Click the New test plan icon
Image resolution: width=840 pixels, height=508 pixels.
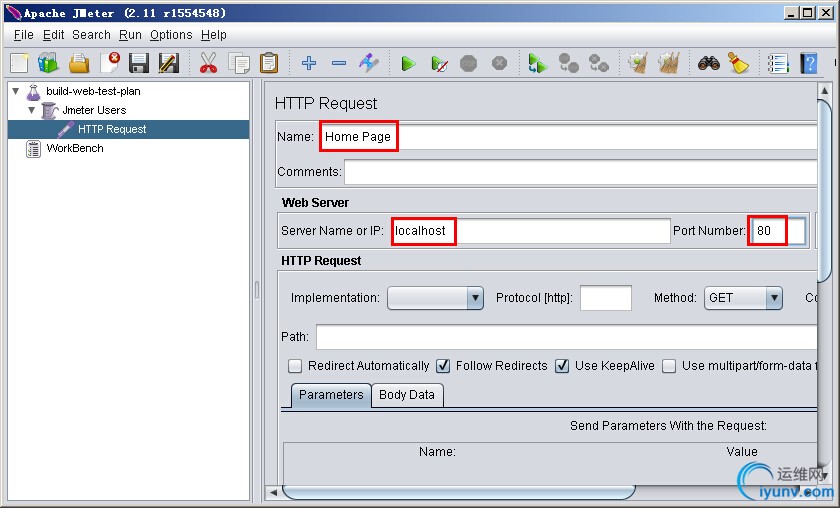(19, 63)
